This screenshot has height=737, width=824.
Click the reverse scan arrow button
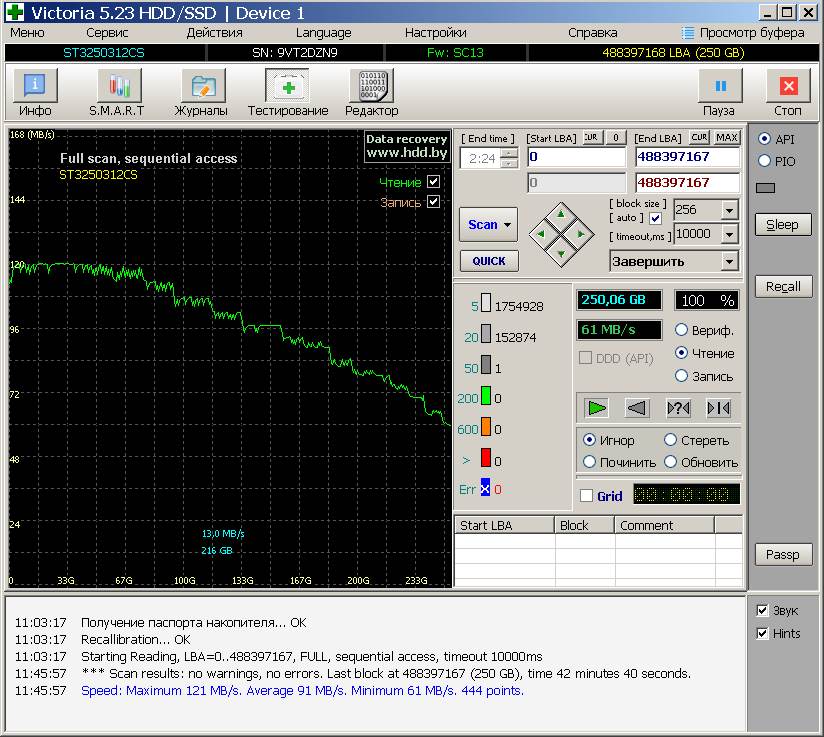point(637,408)
